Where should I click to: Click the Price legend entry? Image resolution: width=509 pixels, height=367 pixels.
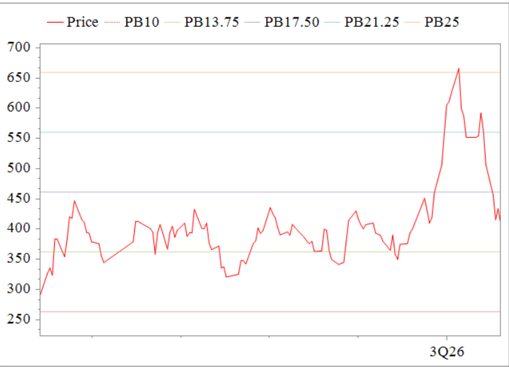72,22
